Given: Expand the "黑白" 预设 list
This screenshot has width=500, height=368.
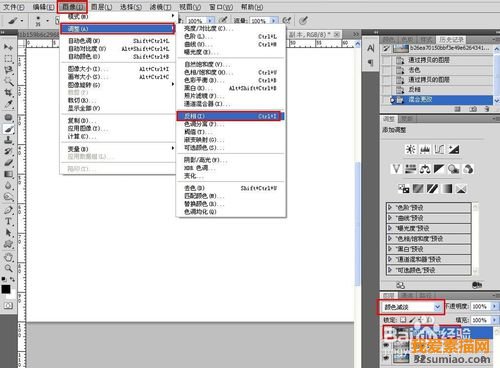Looking at the screenshot, I should click(390, 249).
